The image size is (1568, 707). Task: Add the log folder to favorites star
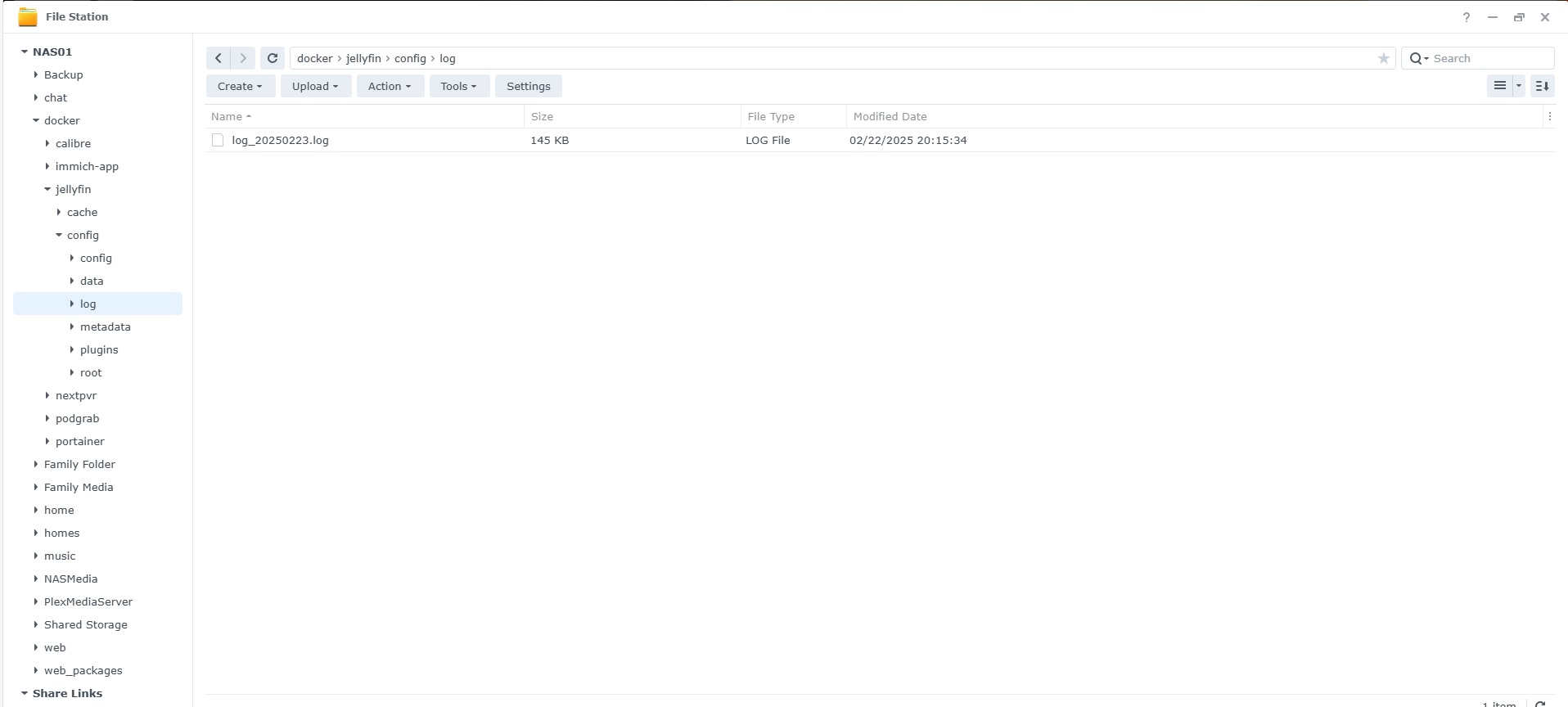coord(1383,58)
